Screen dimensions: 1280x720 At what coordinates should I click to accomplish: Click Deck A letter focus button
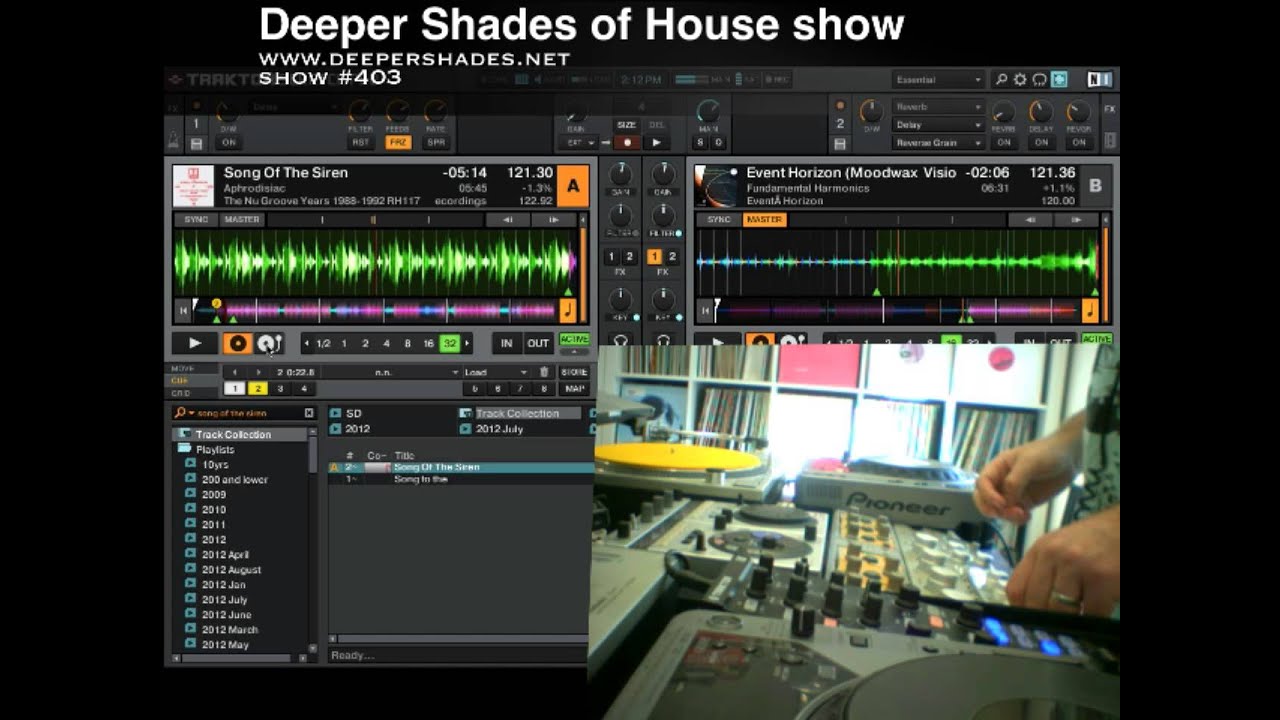point(573,186)
